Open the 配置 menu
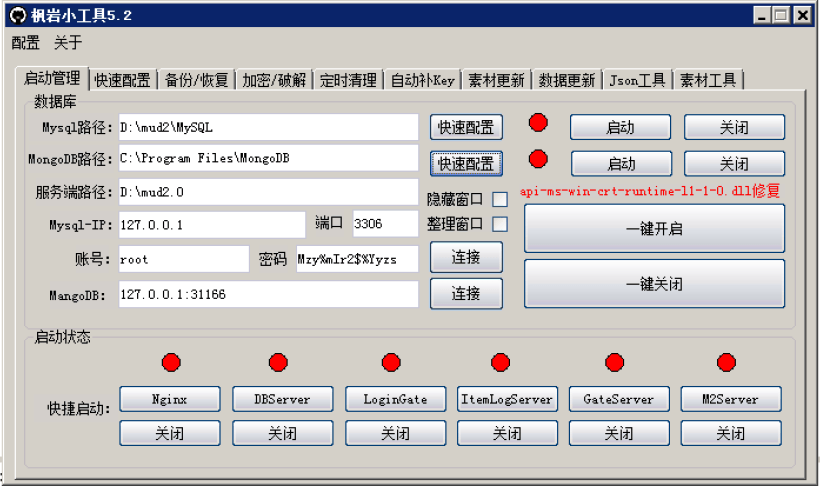This screenshot has height=486, width=820. (x=26, y=42)
